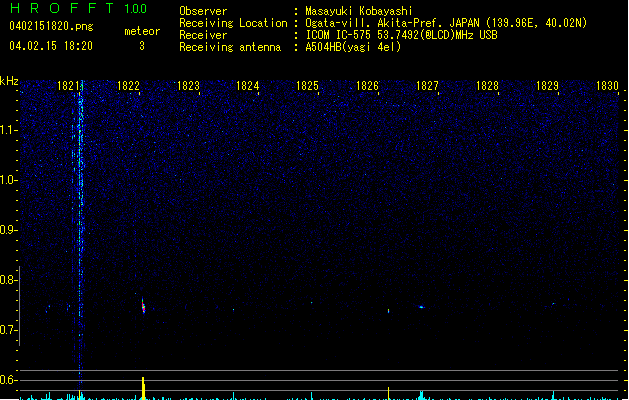Click the 0.7 kHz frequency axis label

coord(9,330)
